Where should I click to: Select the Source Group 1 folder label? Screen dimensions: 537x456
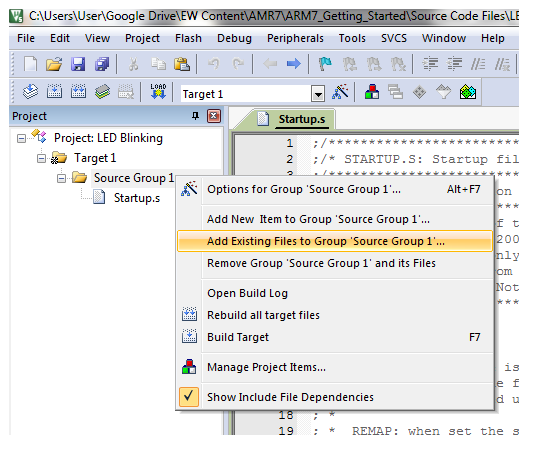[x=134, y=178]
